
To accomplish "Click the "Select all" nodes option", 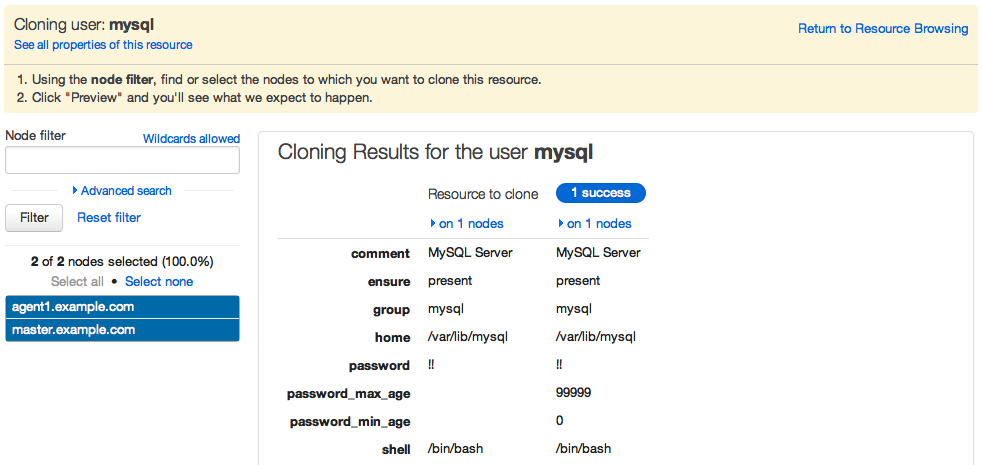I will pos(77,282).
